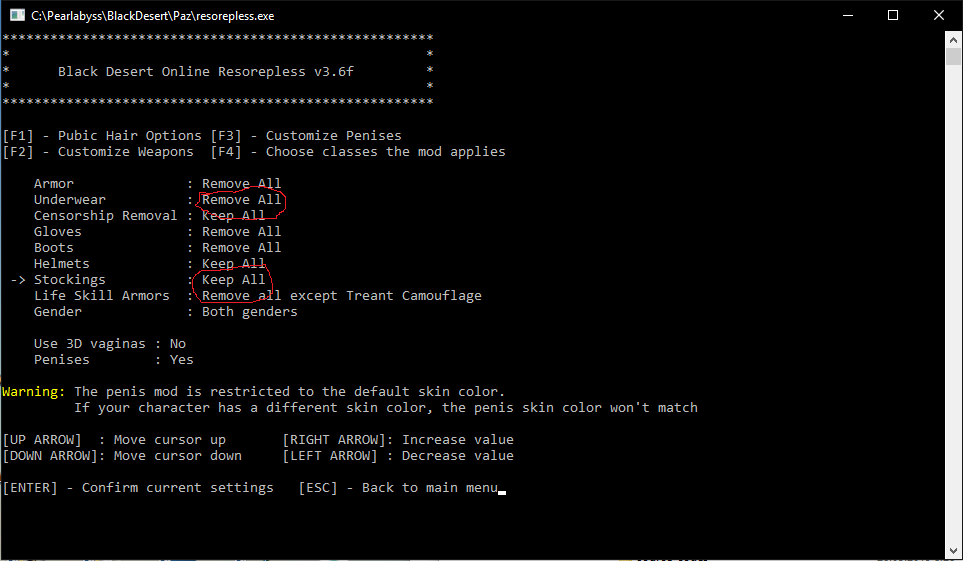Click the Penises Yes value
Screen dimensions: 963x561
pyautogui.click(x=181, y=360)
